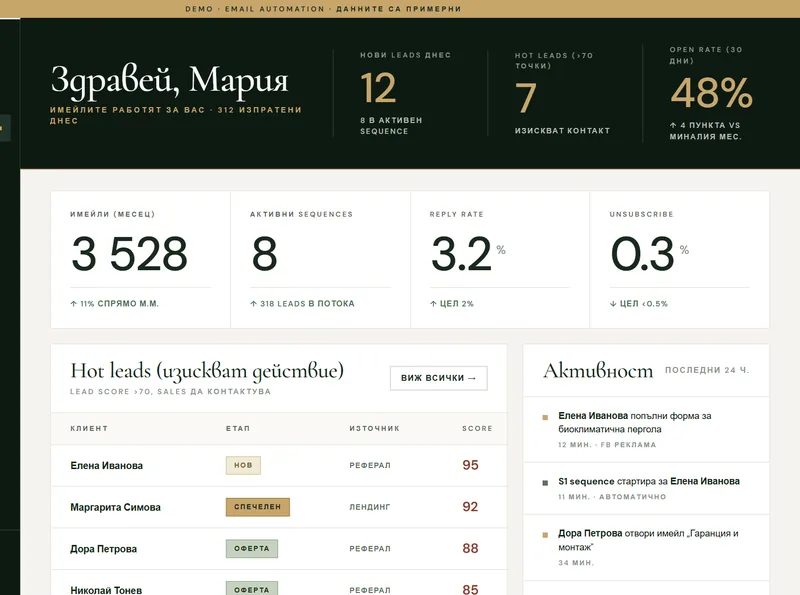Open the АКТИВНИ SEQUENCES card value 8

(320, 260)
